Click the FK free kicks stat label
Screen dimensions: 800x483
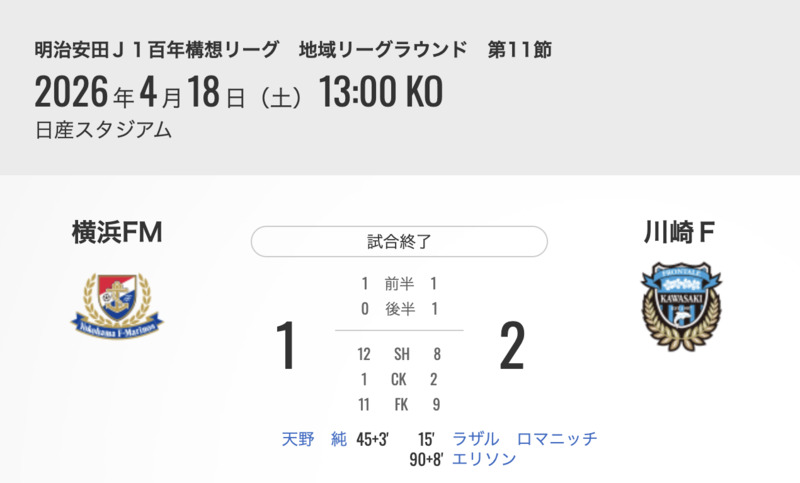(x=399, y=404)
